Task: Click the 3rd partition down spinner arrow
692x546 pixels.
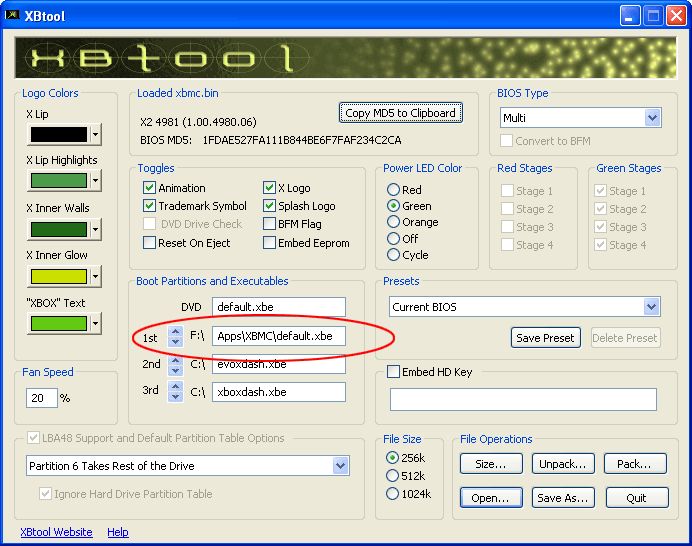Action: tap(176, 397)
